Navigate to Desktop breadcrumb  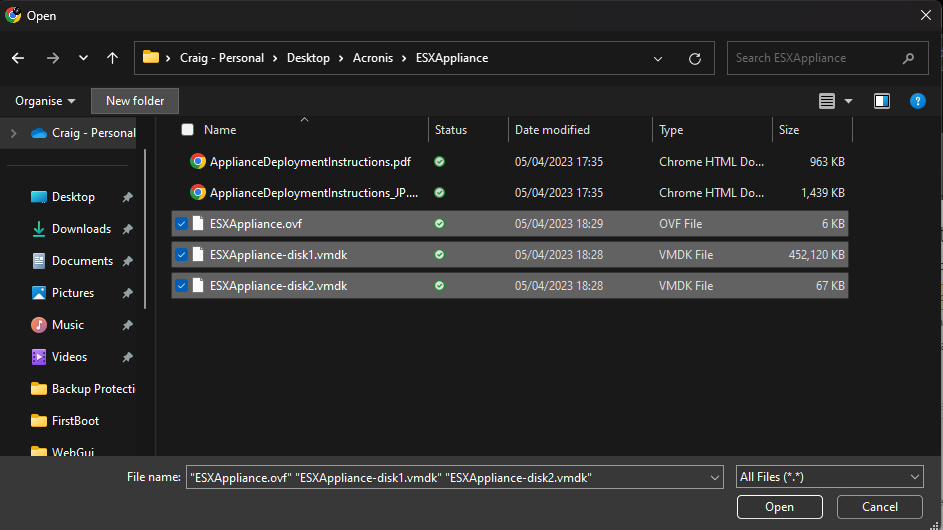[308, 58]
